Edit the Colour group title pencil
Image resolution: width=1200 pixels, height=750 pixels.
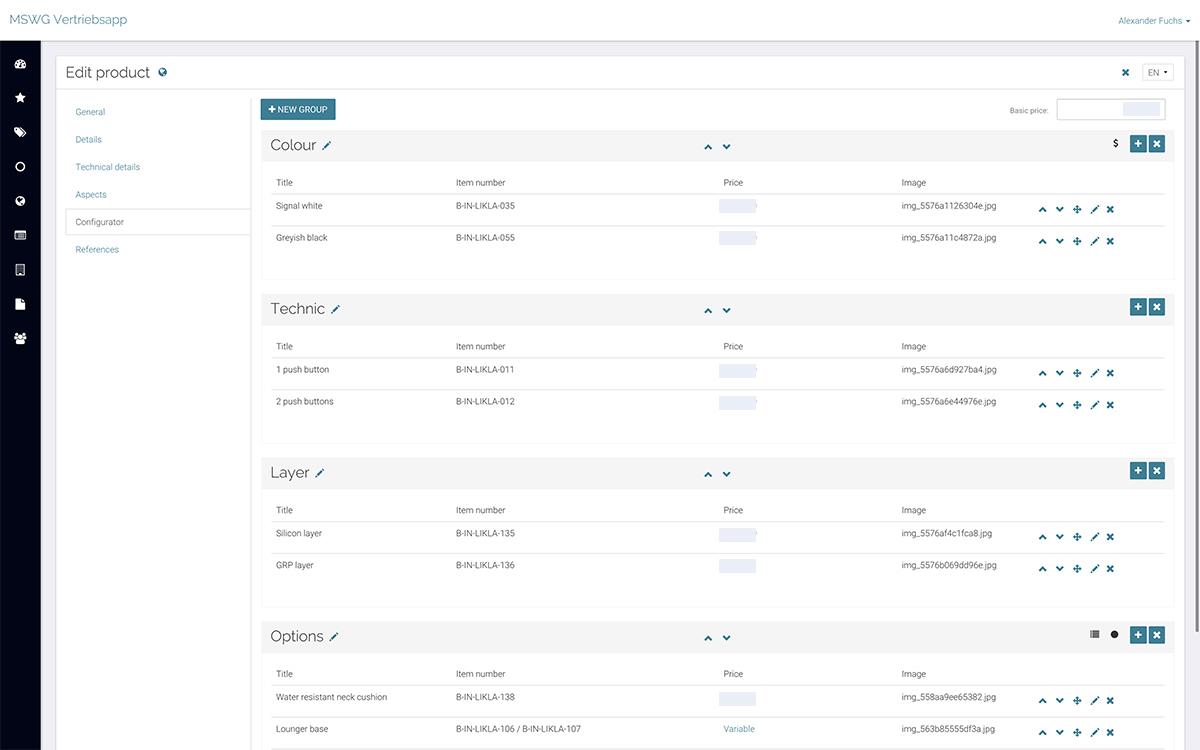pos(326,146)
